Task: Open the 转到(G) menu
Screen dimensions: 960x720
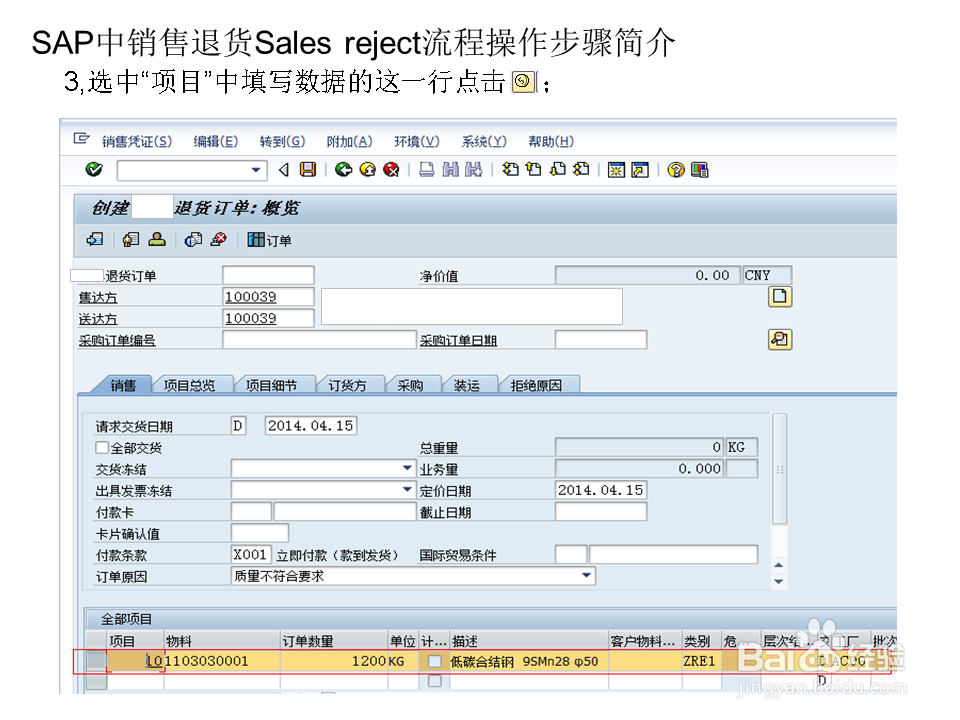Action: [x=282, y=141]
